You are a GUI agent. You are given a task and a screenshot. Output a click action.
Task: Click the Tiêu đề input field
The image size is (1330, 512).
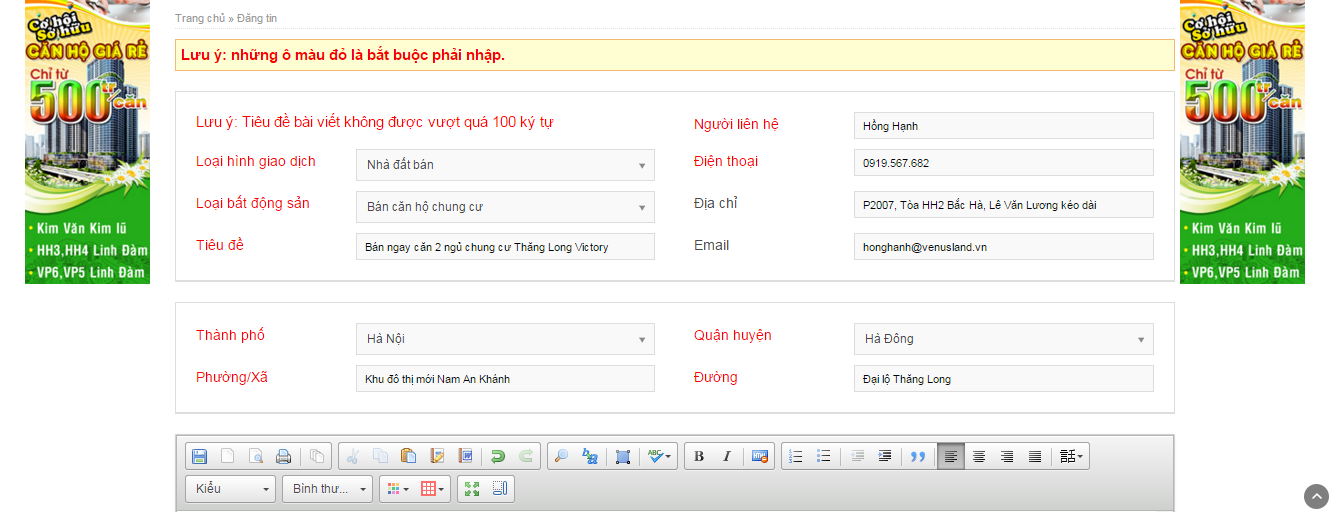pyautogui.click(x=505, y=247)
